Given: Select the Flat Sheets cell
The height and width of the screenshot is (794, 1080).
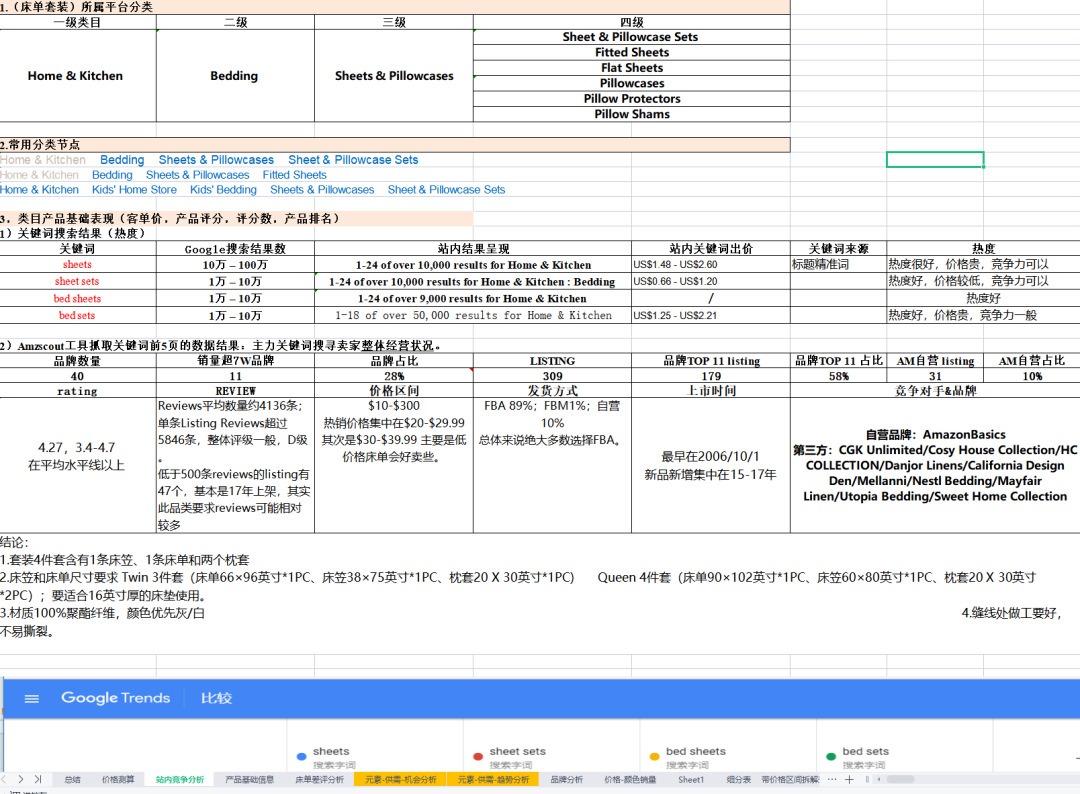Looking at the screenshot, I should point(632,67).
